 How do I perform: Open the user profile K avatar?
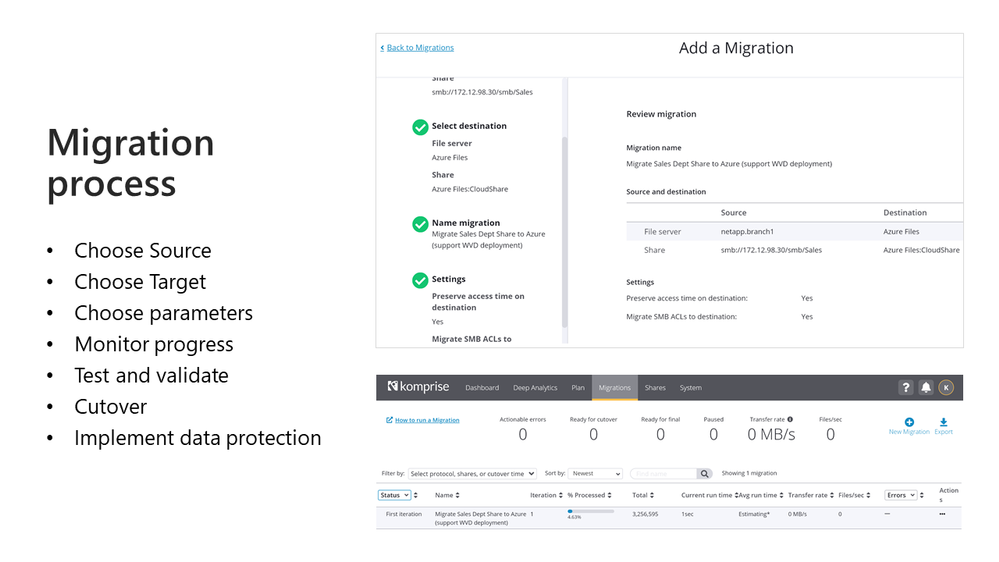945,387
